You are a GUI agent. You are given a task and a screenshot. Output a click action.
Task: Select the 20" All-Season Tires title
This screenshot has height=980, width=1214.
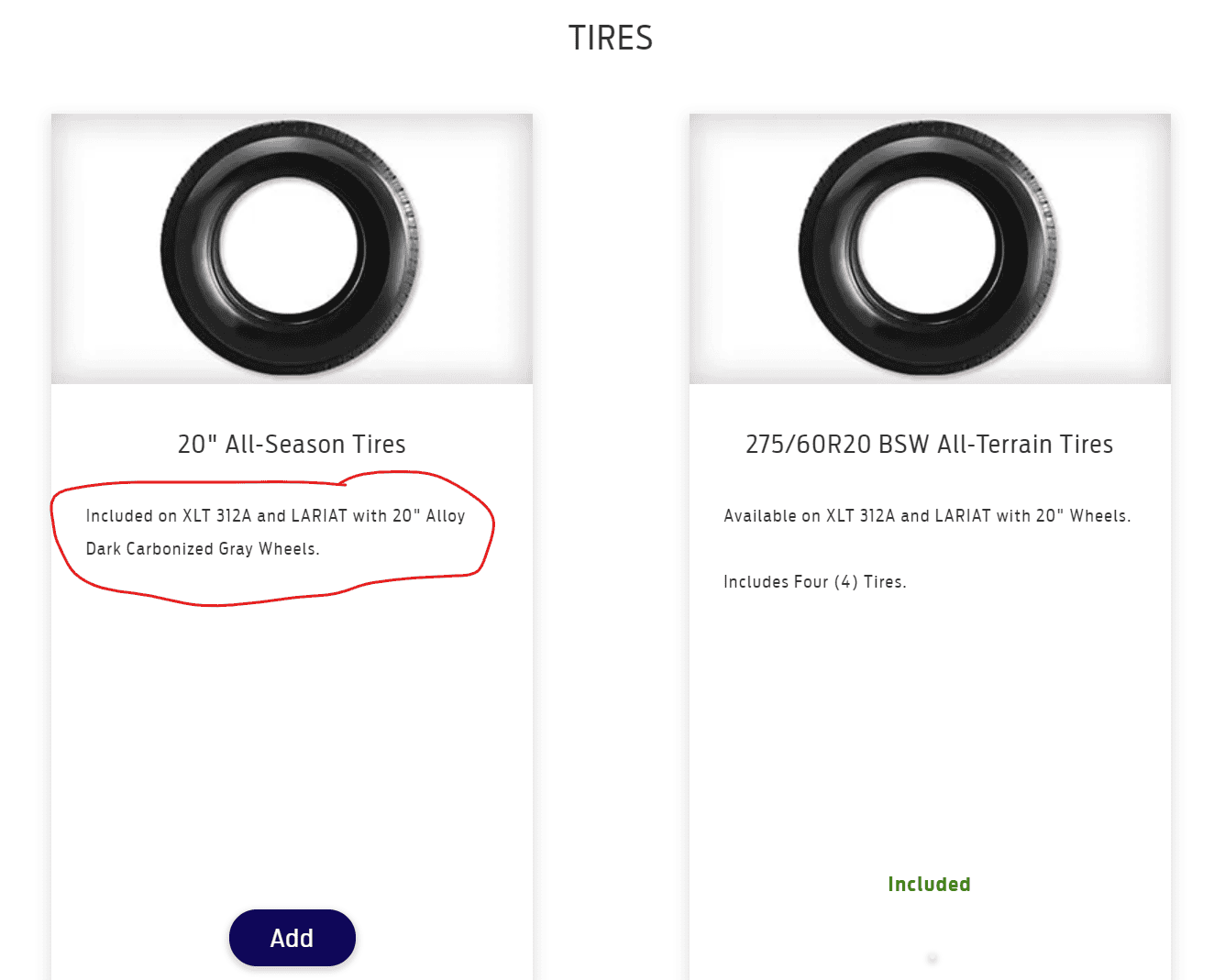(x=292, y=445)
